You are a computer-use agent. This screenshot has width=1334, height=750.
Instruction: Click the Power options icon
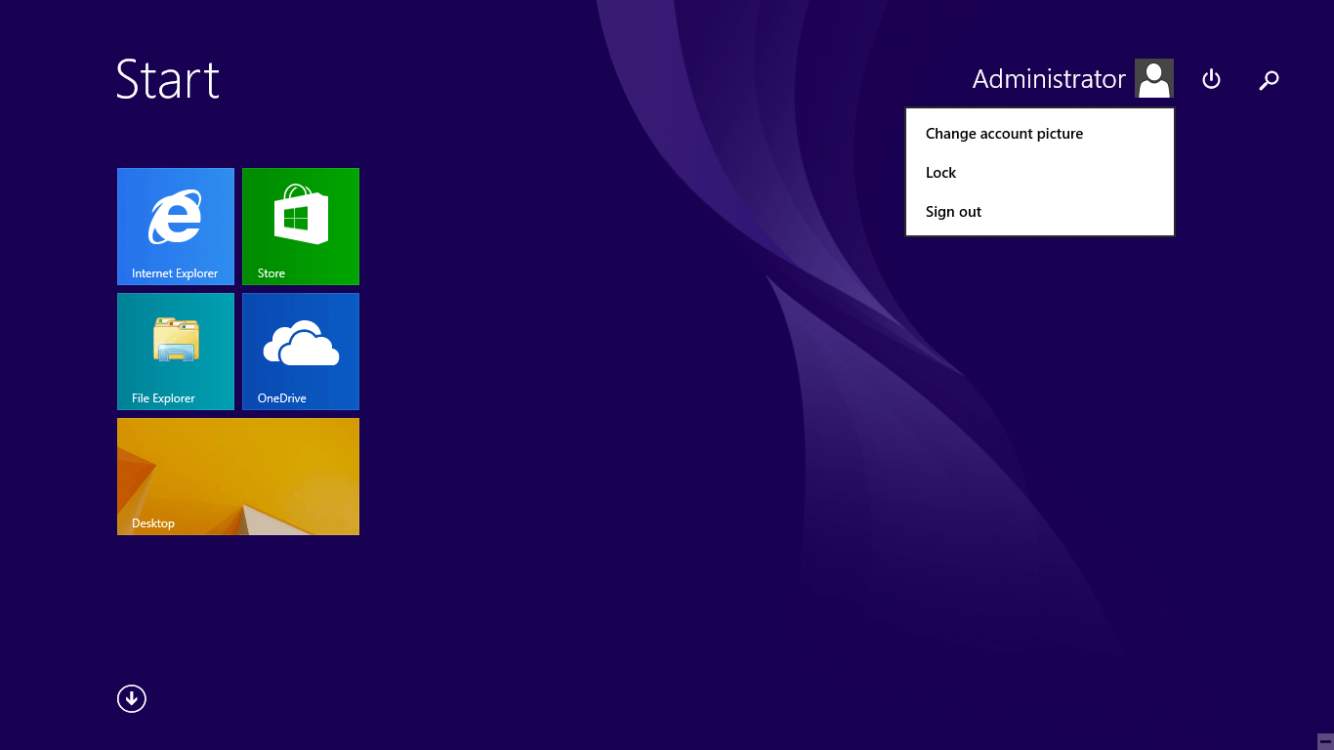(x=1211, y=79)
